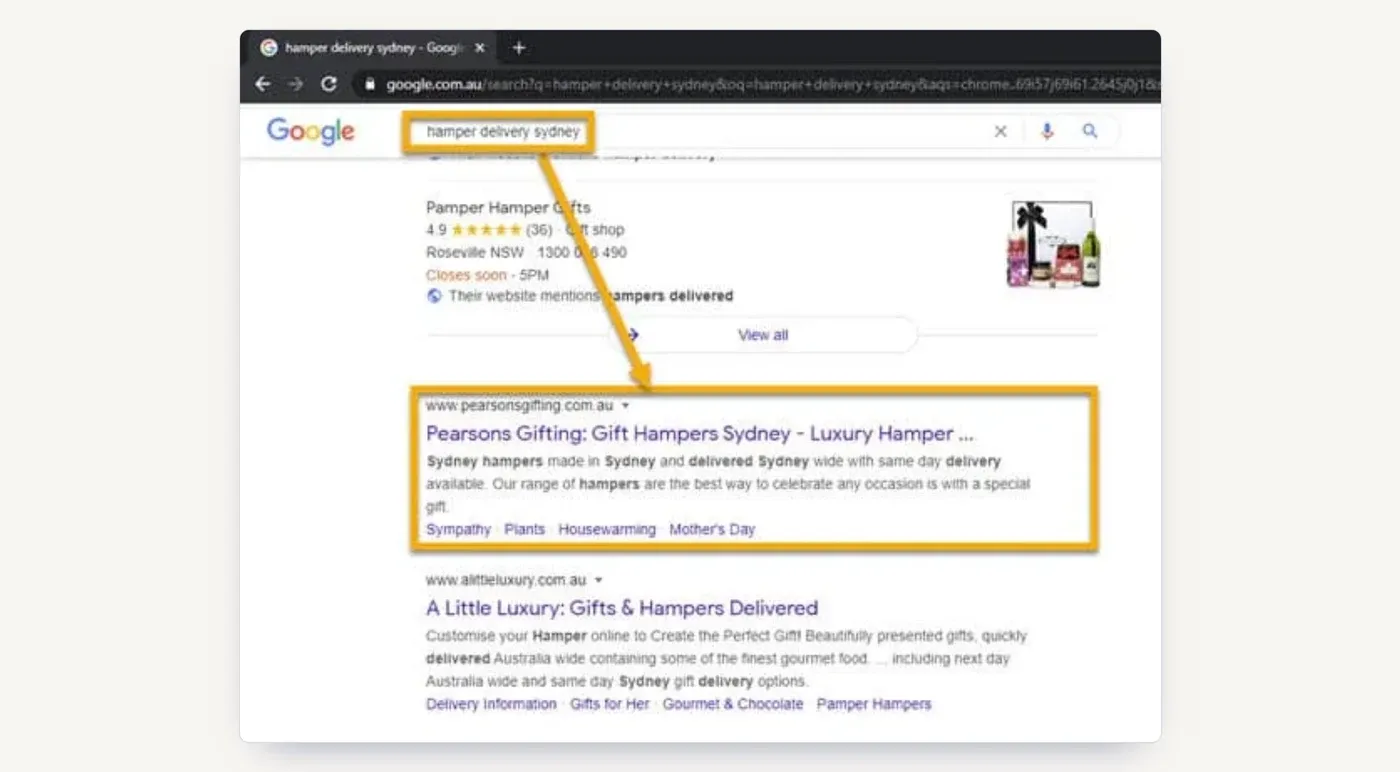Open the Pamper Hampers sitelink
The width and height of the screenshot is (1400, 772).
tap(874, 704)
